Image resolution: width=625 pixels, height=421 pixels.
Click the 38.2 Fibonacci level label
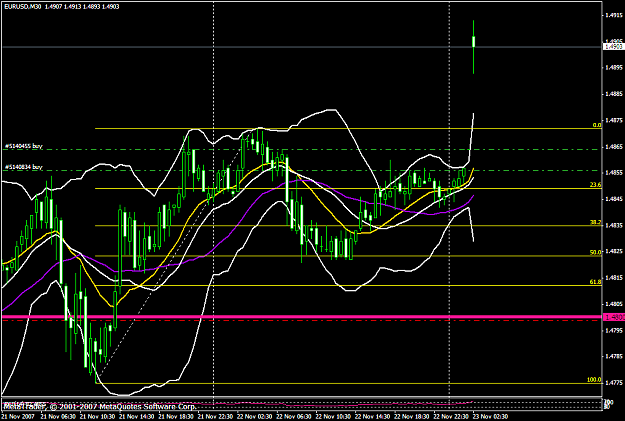coord(596,222)
